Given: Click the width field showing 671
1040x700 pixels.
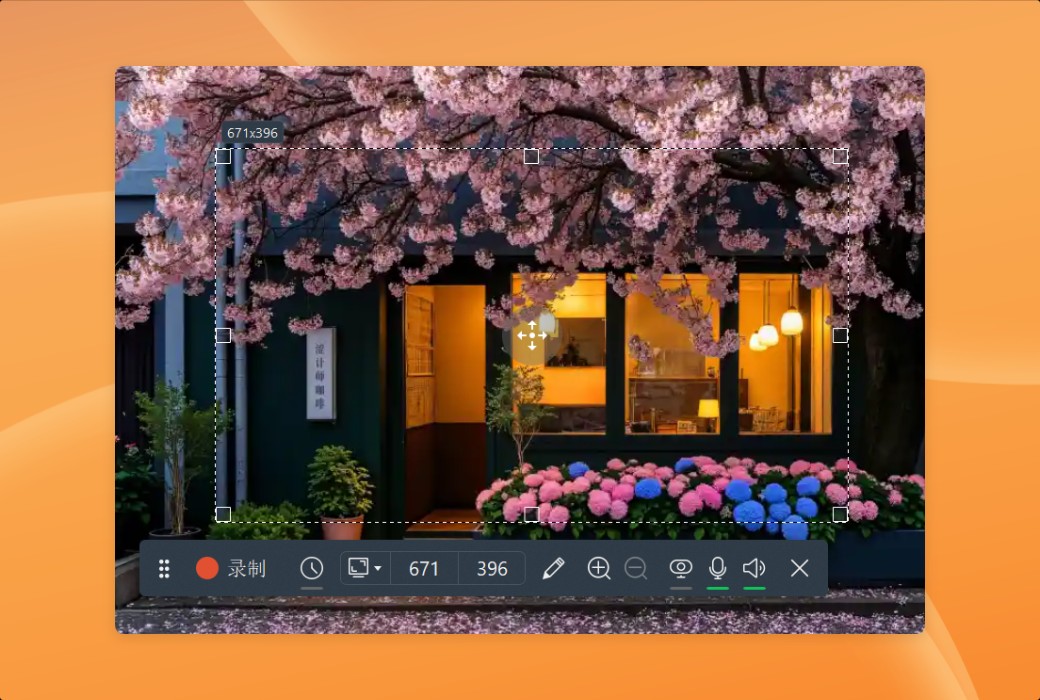Looking at the screenshot, I should (x=424, y=568).
